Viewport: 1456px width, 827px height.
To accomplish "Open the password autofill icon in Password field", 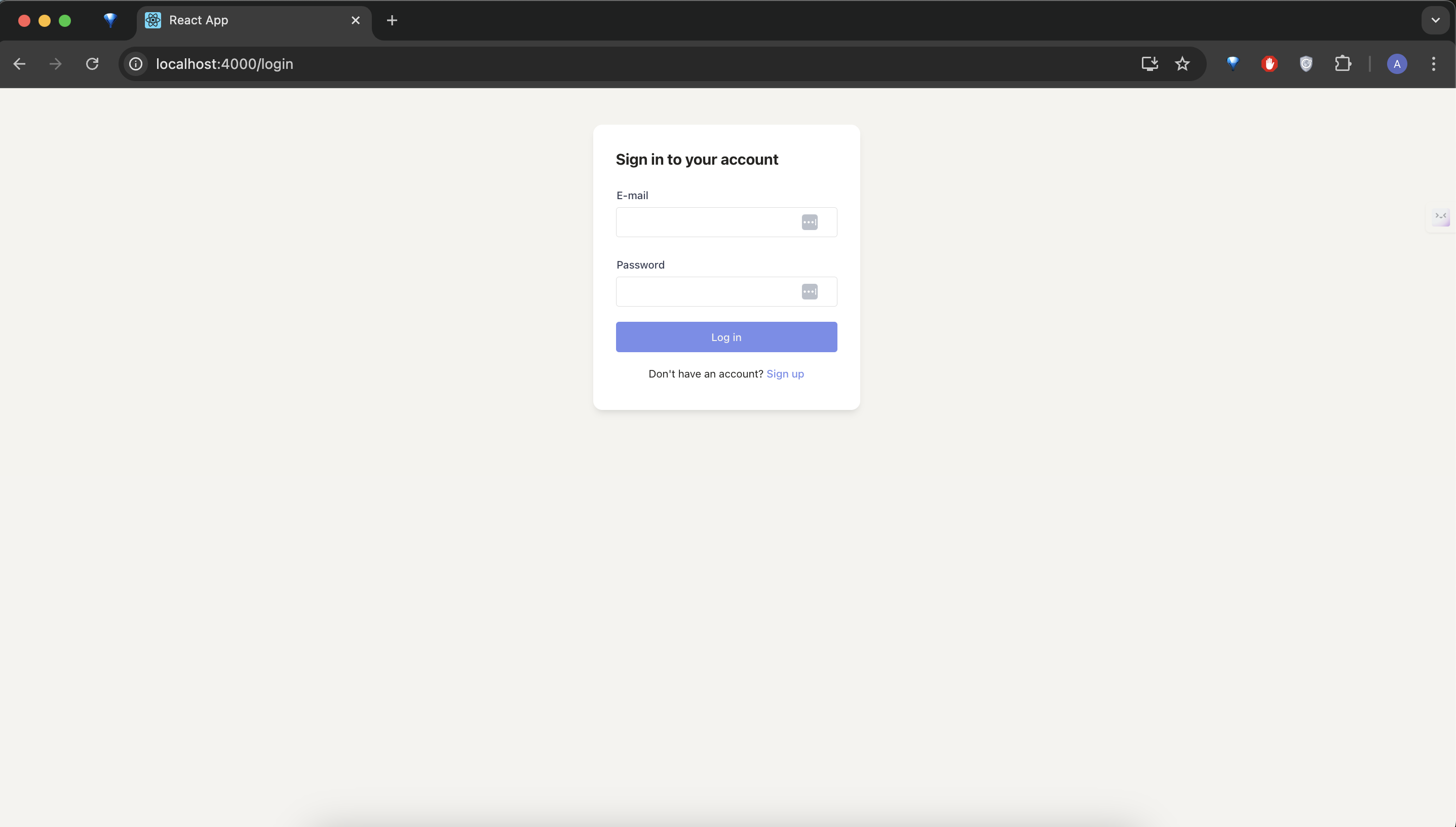I will pyautogui.click(x=811, y=291).
